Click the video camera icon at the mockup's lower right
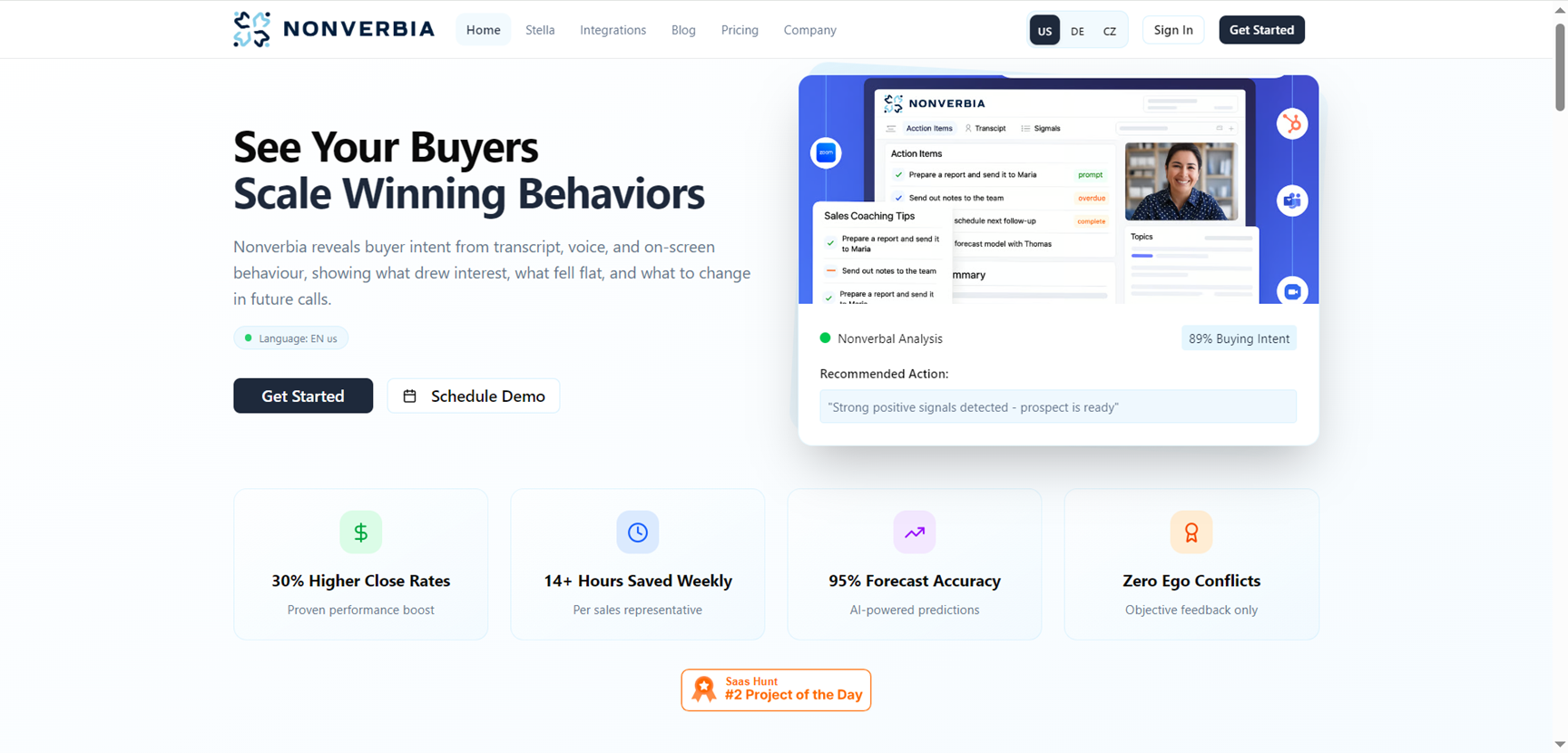1568x753 pixels. pyautogui.click(x=1292, y=291)
